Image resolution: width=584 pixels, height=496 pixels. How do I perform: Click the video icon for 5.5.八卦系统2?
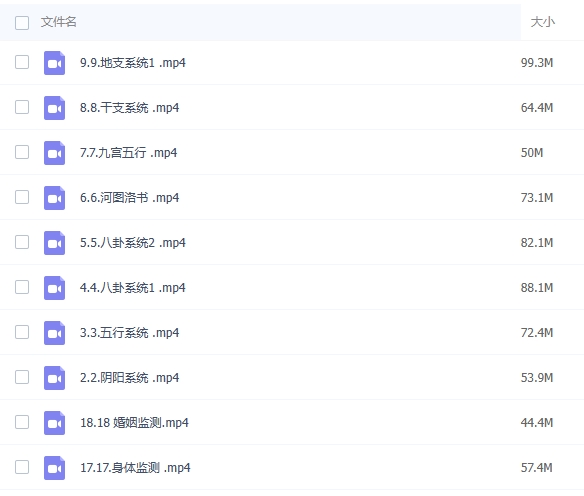tap(54, 243)
